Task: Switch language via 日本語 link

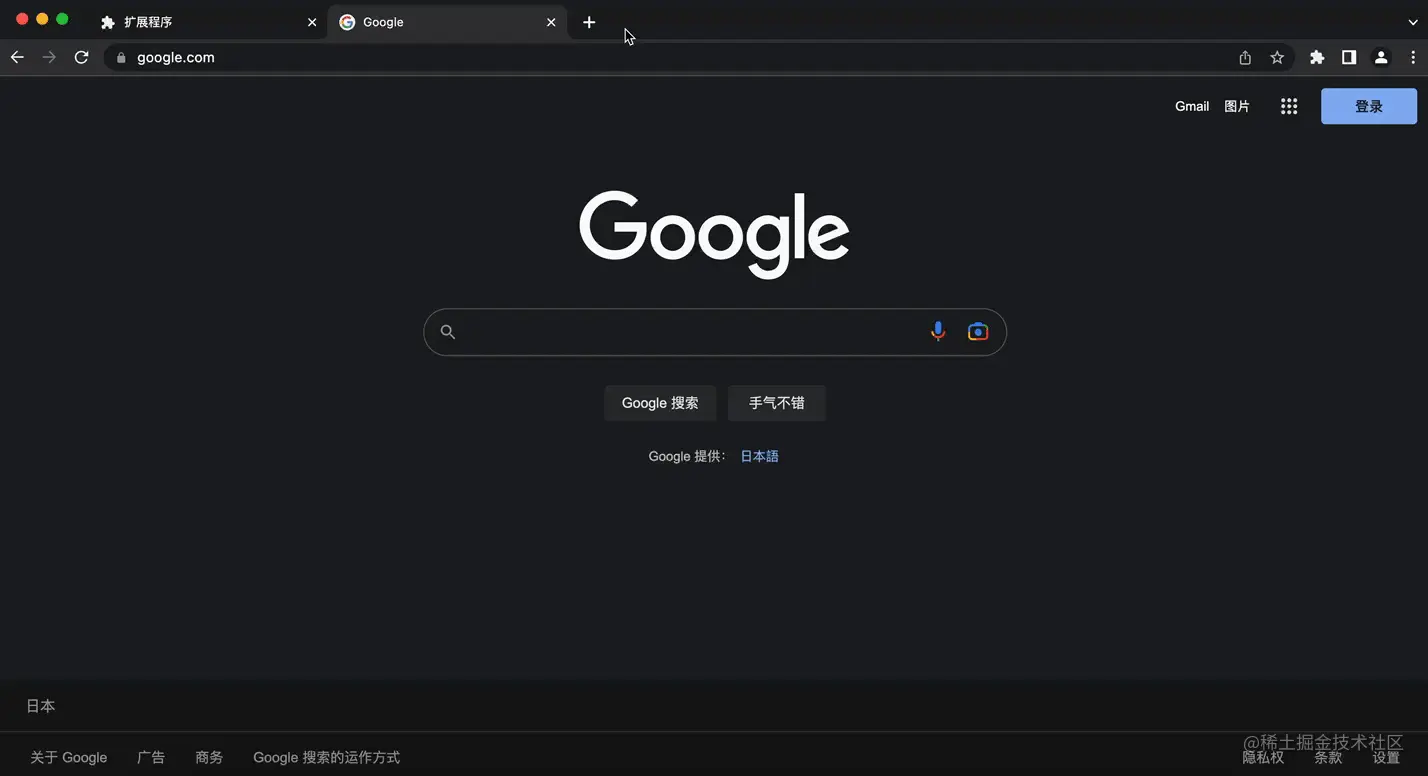Action: 759,456
